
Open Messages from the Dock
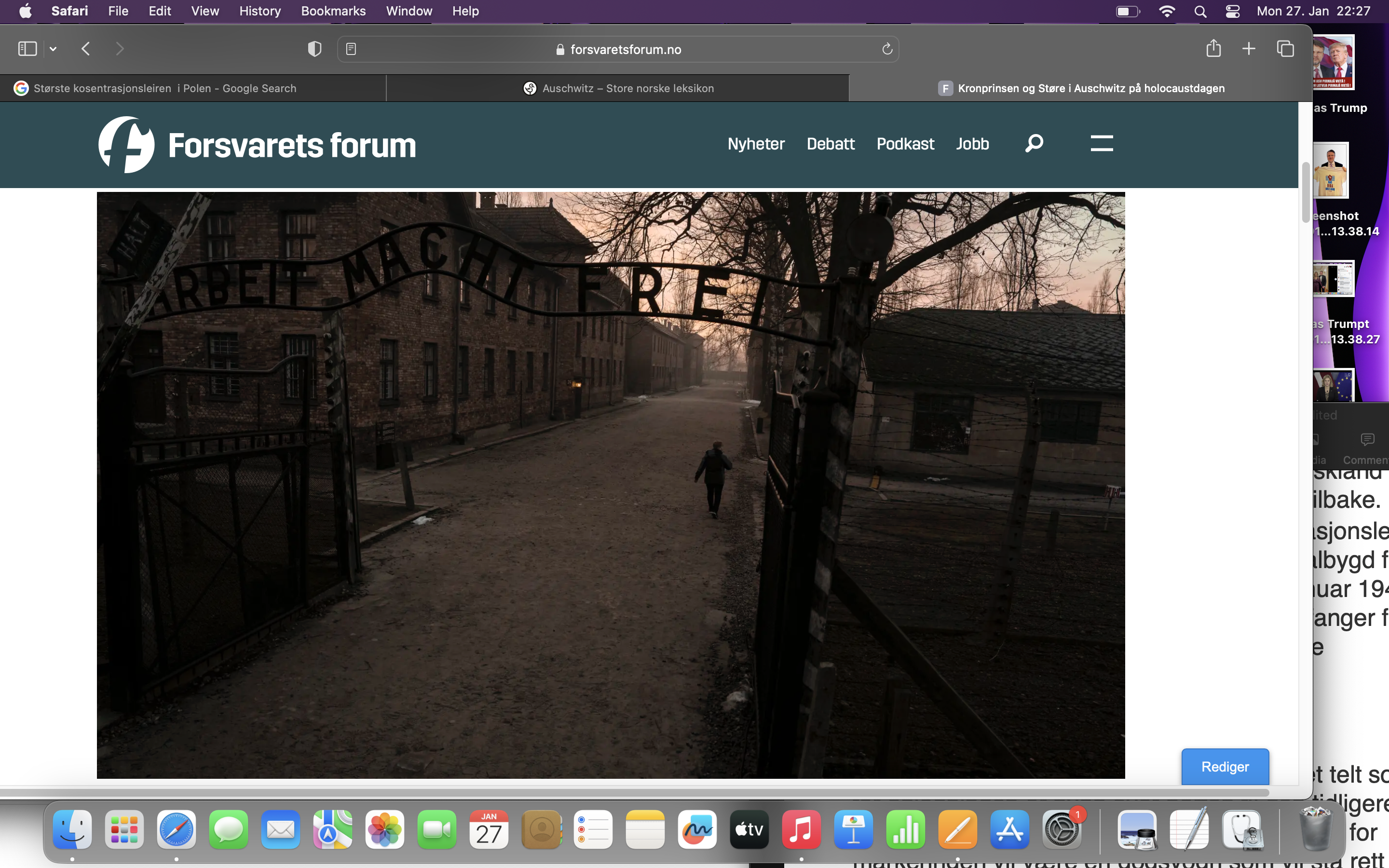coord(229,829)
